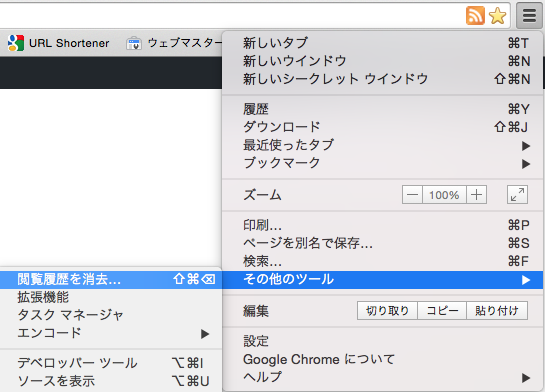Open ダウンロード from the menu
This screenshot has width=545, height=392.
382,127
